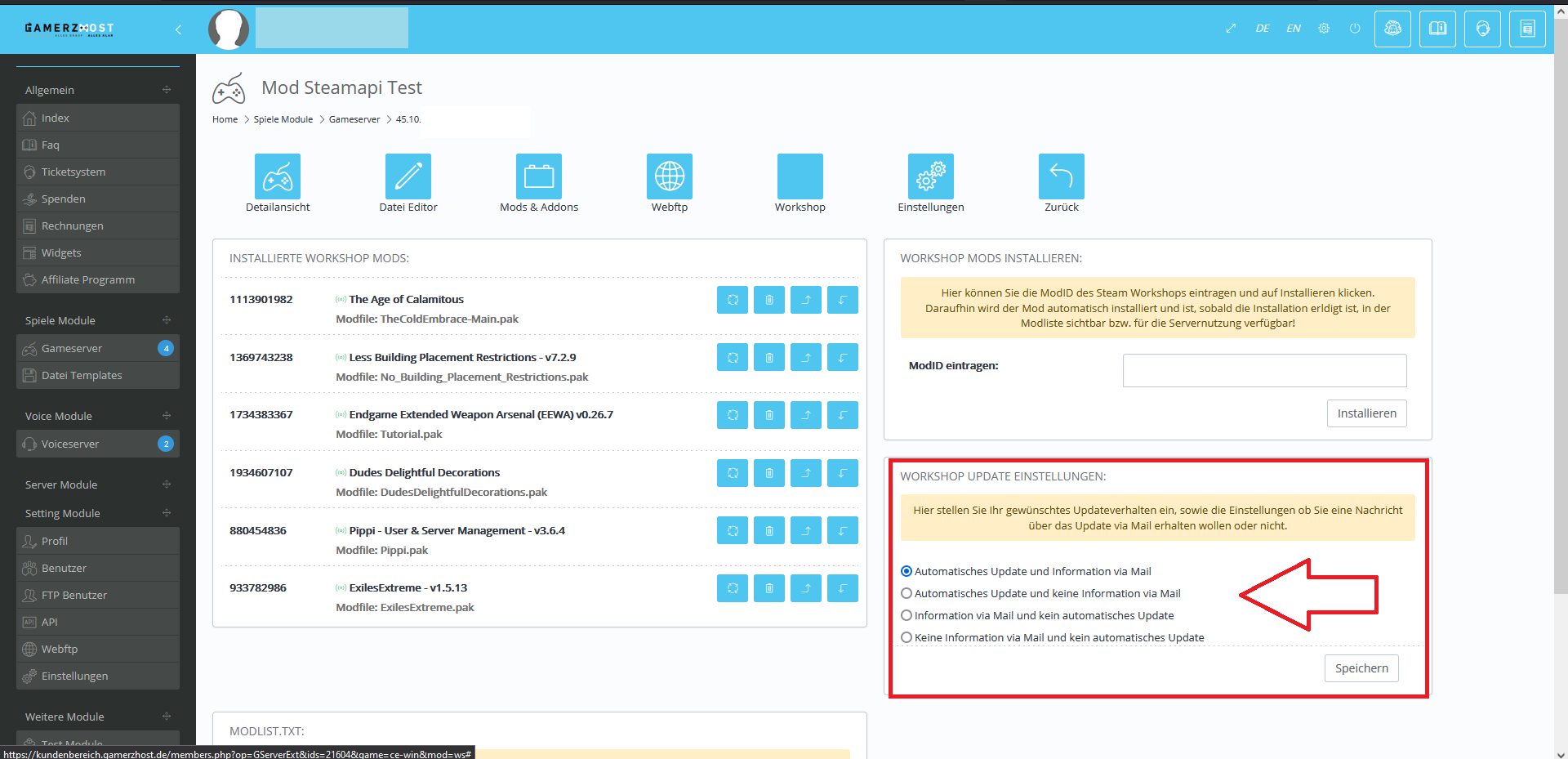This screenshot has height=759, width=1568.
Task: Collapse the Allgemein sidebar section
Action: click(x=167, y=90)
